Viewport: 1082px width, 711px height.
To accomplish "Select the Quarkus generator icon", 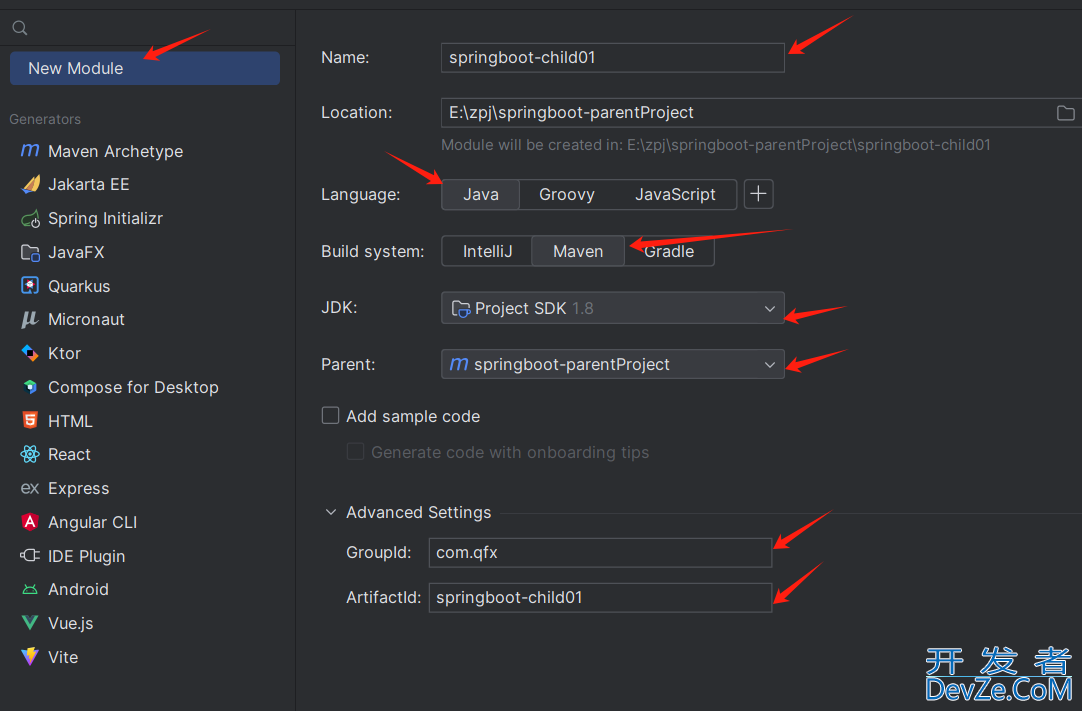I will pos(30,286).
